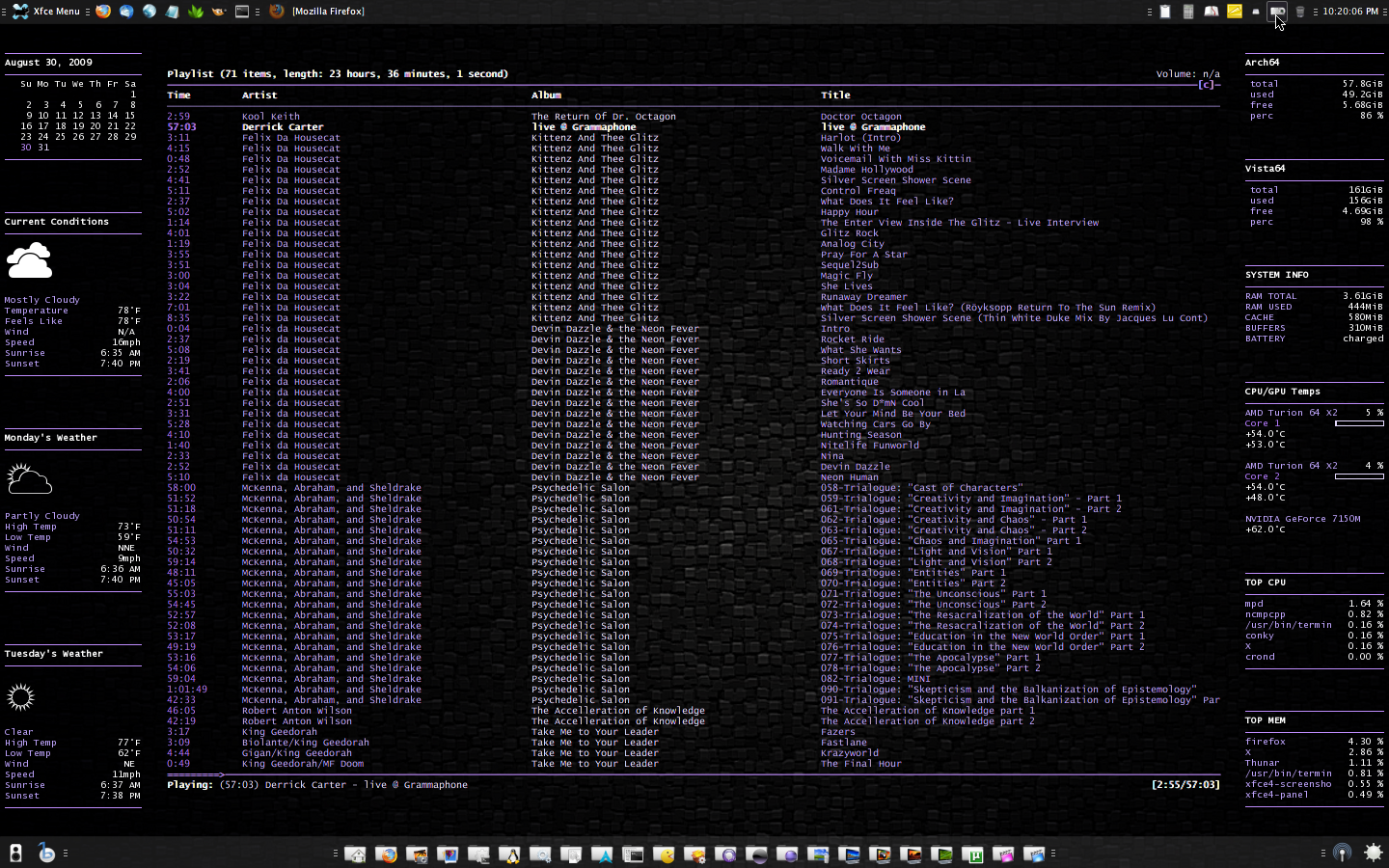This screenshot has width=1389, height=868.
Task: Select 'Neon Human' track
Action: (x=850, y=477)
